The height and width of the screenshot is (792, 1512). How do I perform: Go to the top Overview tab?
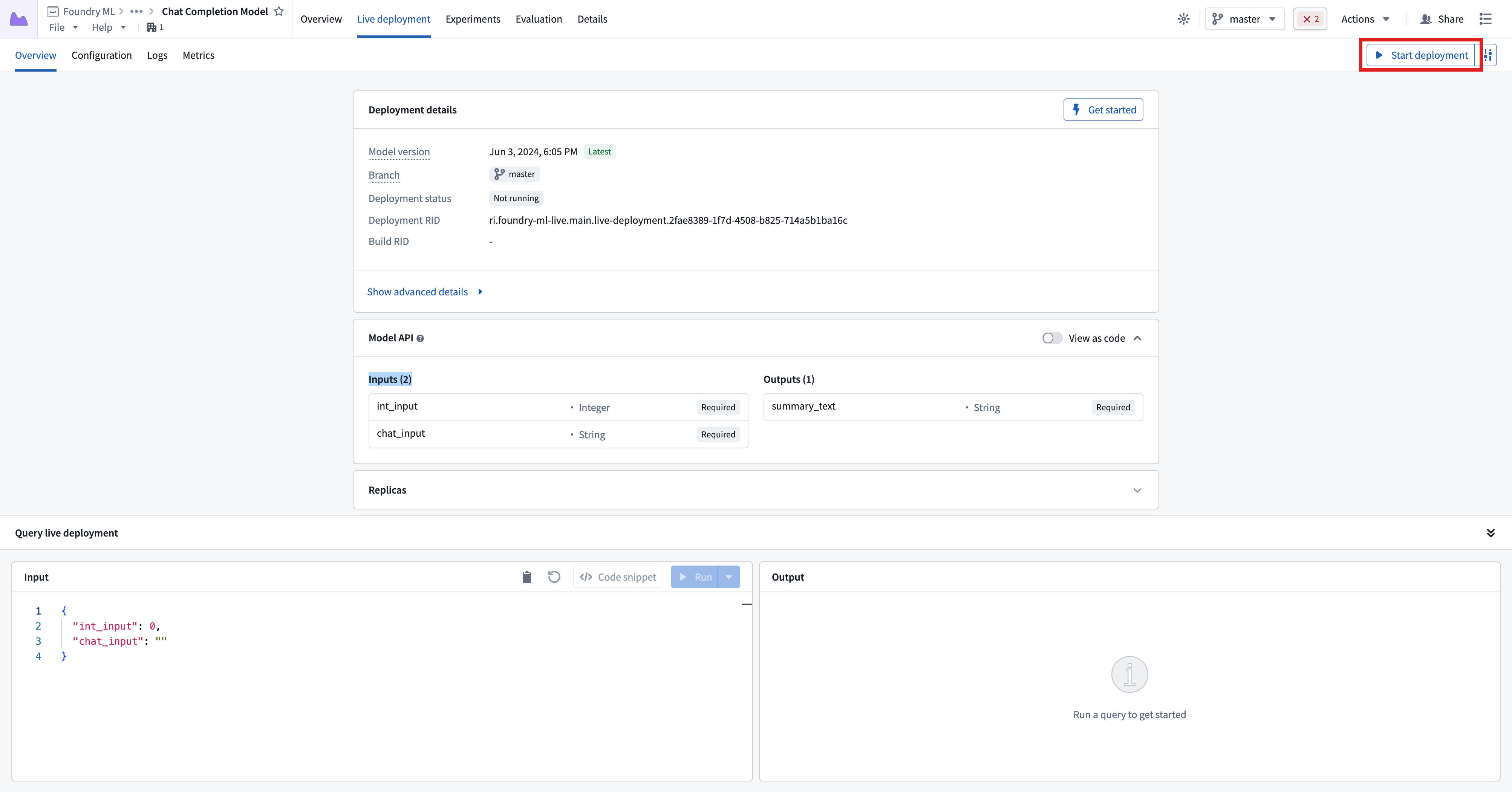click(x=321, y=19)
